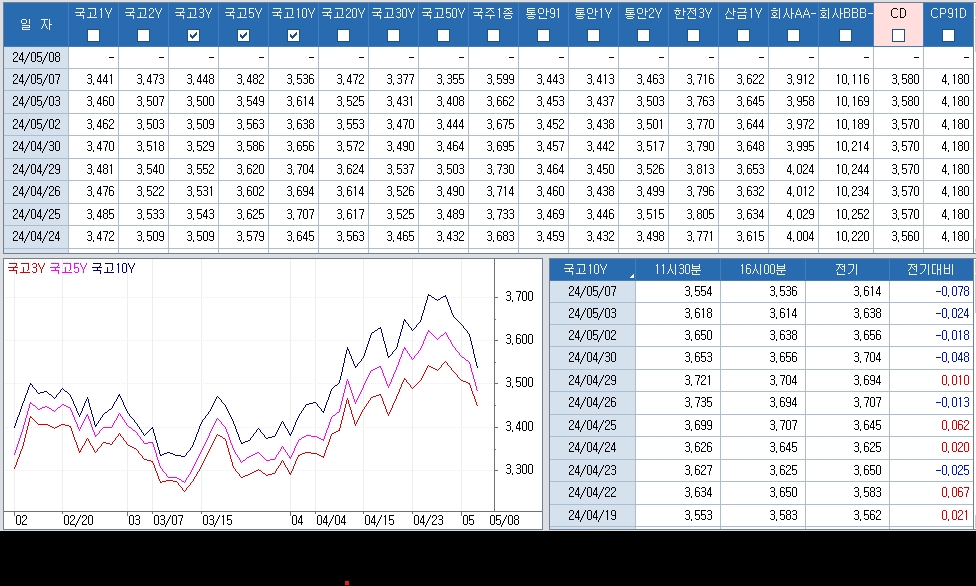The width and height of the screenshot is (976, 586).
Task: Click the 국고5Y legend label in chart
Action: point(68,268)
